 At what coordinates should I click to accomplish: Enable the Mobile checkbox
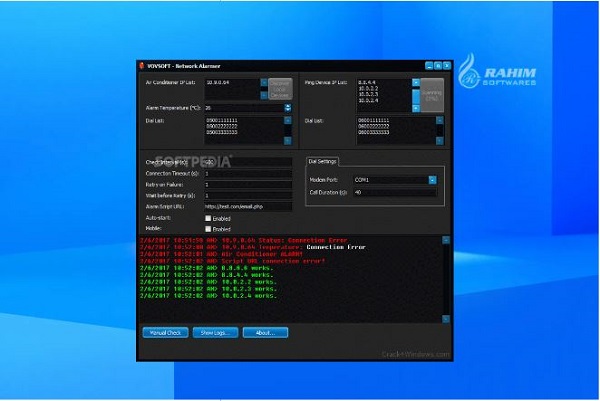click(208, 229)
